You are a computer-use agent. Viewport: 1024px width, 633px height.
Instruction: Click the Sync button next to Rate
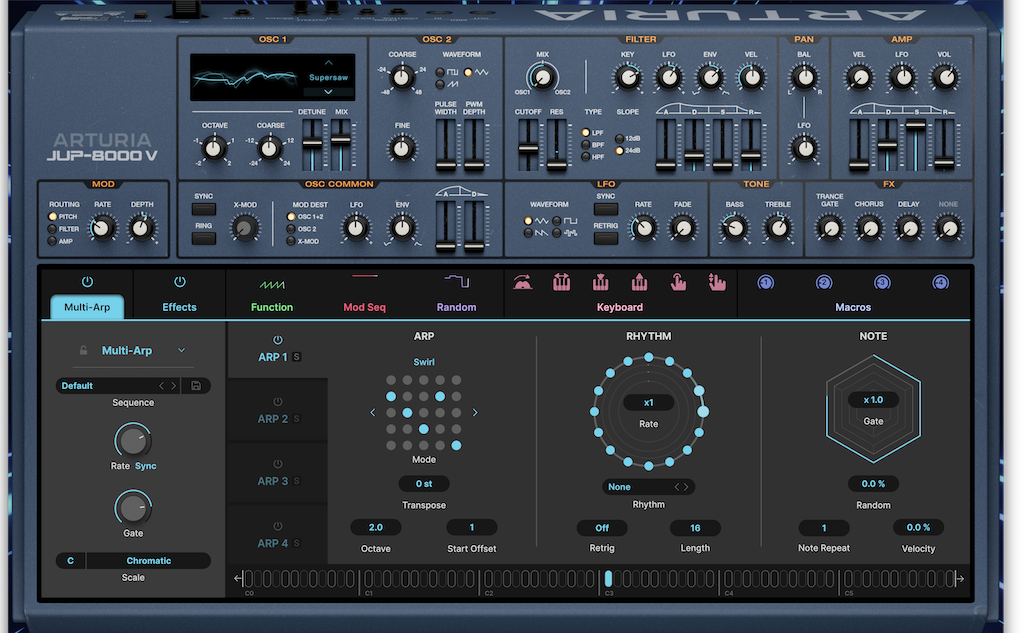pyautogui.click(x=146, y=466)
